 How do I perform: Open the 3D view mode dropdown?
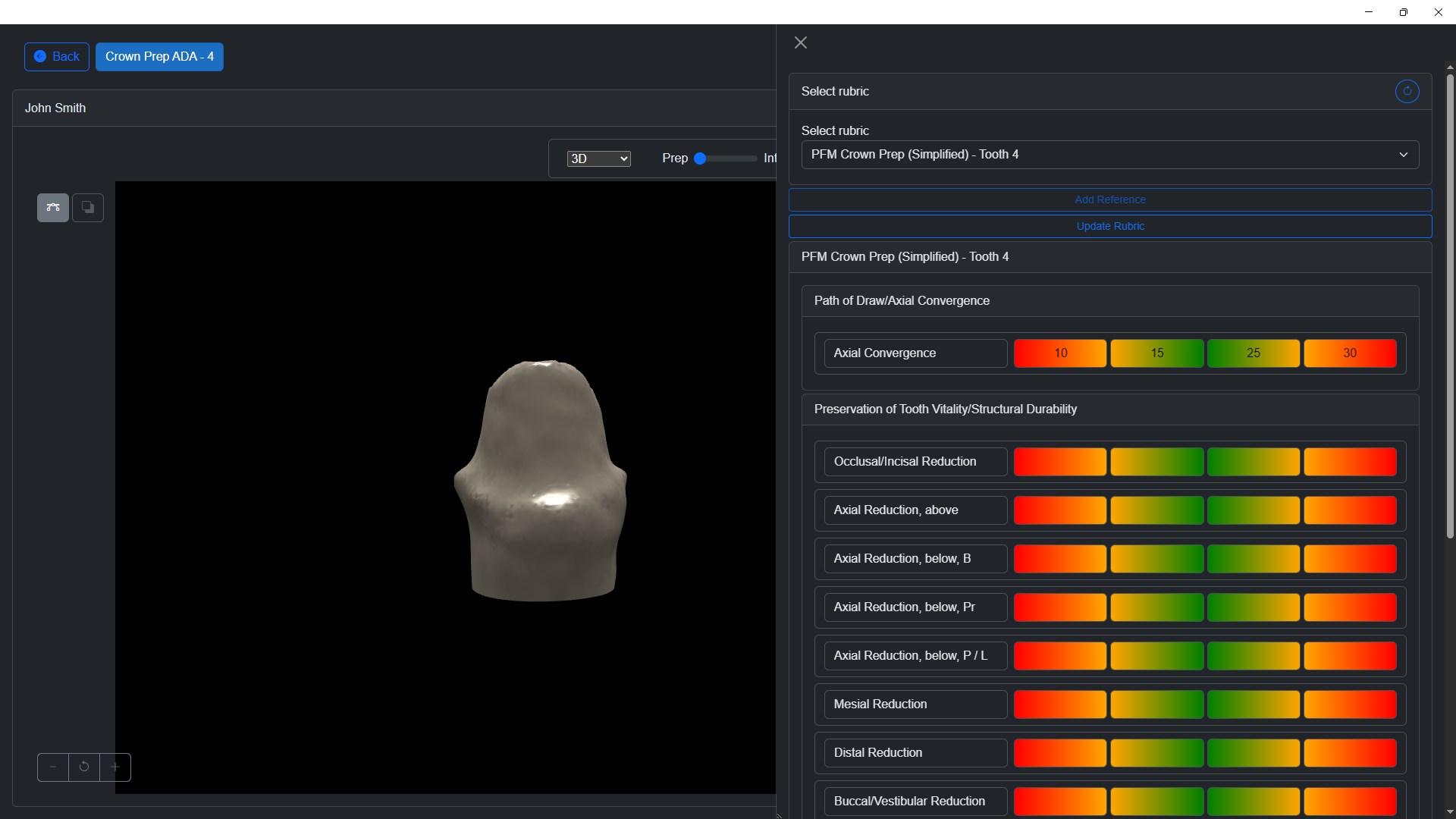pos(598,158)
